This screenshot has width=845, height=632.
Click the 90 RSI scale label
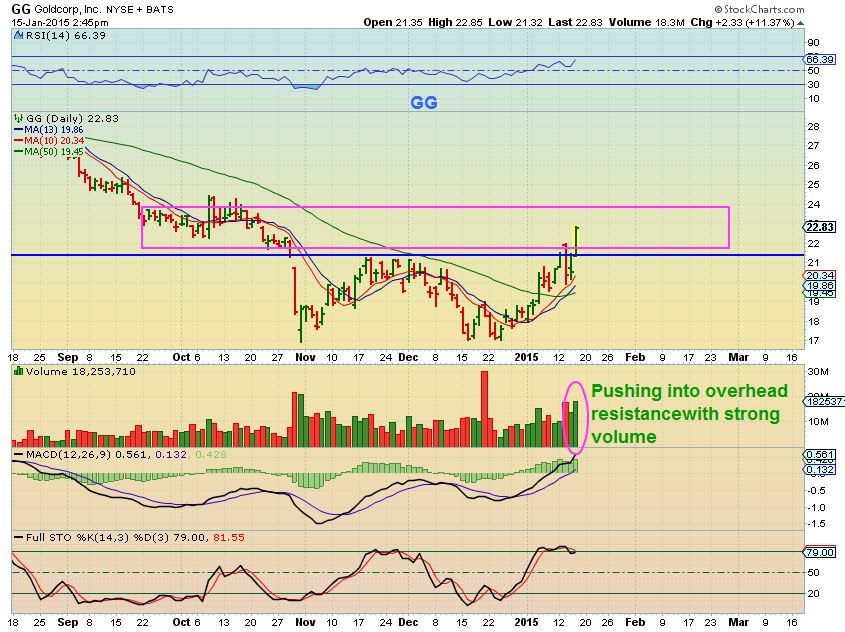813,43
